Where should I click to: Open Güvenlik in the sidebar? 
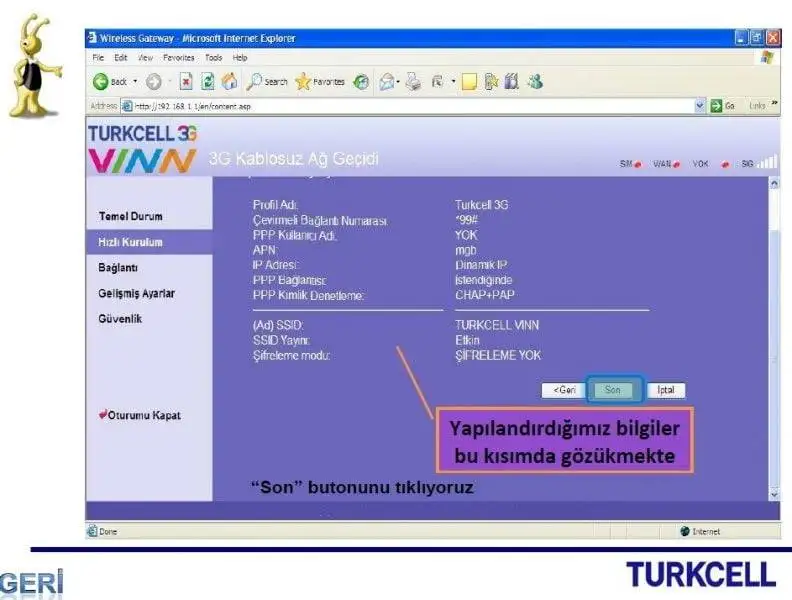(x=120, y=319)
